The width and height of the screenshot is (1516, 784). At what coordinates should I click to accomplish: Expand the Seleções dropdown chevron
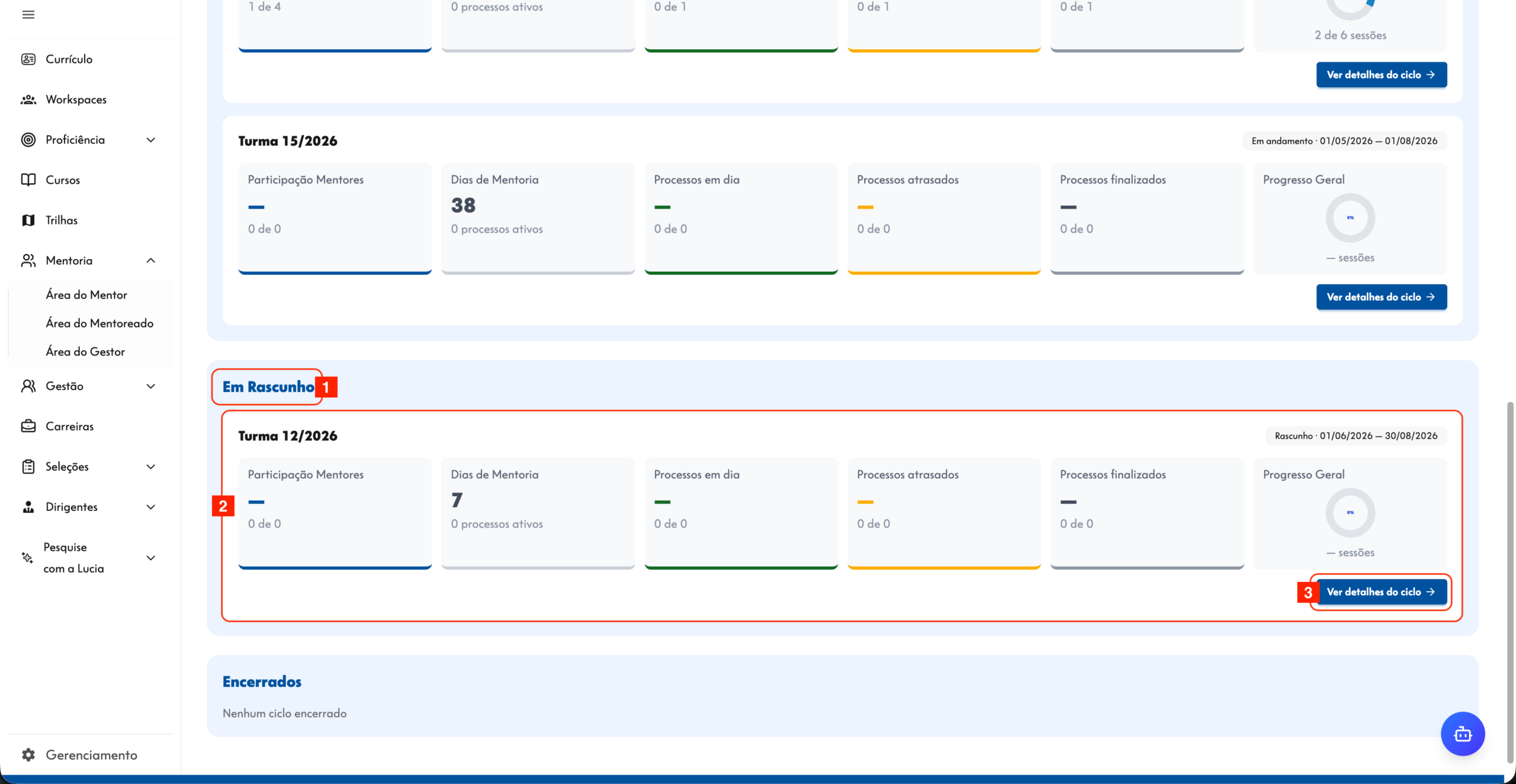(x=151, y=467)
